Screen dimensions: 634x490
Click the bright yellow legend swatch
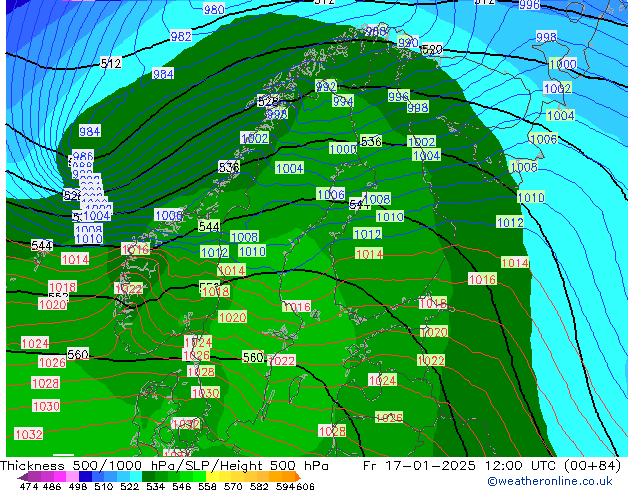coord(212,477)
